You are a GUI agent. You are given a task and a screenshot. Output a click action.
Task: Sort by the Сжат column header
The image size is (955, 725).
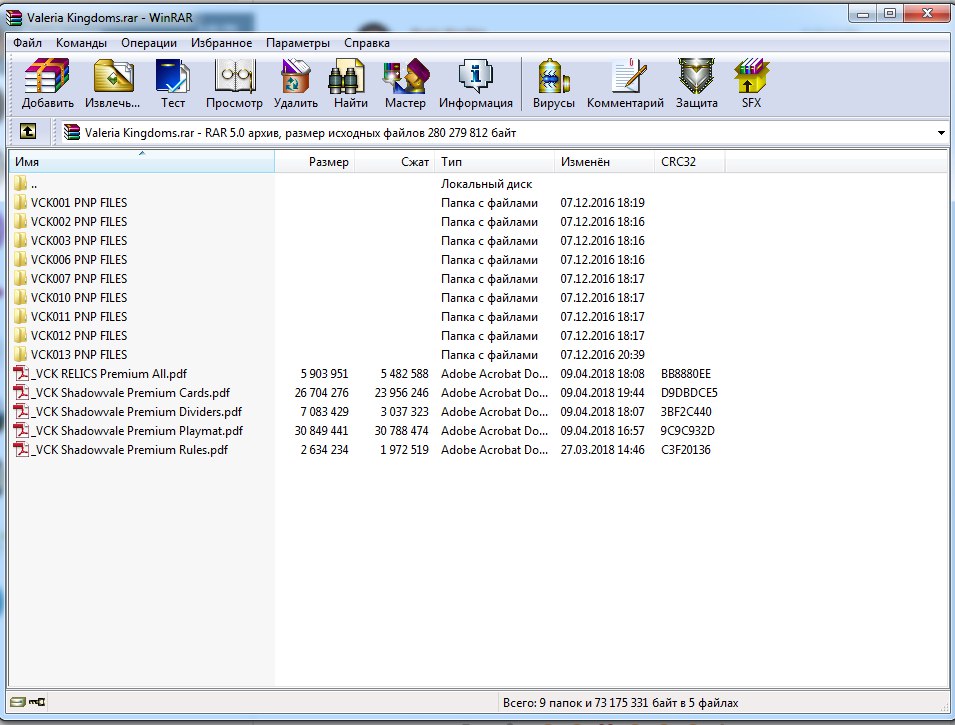[x=394, y=161]
